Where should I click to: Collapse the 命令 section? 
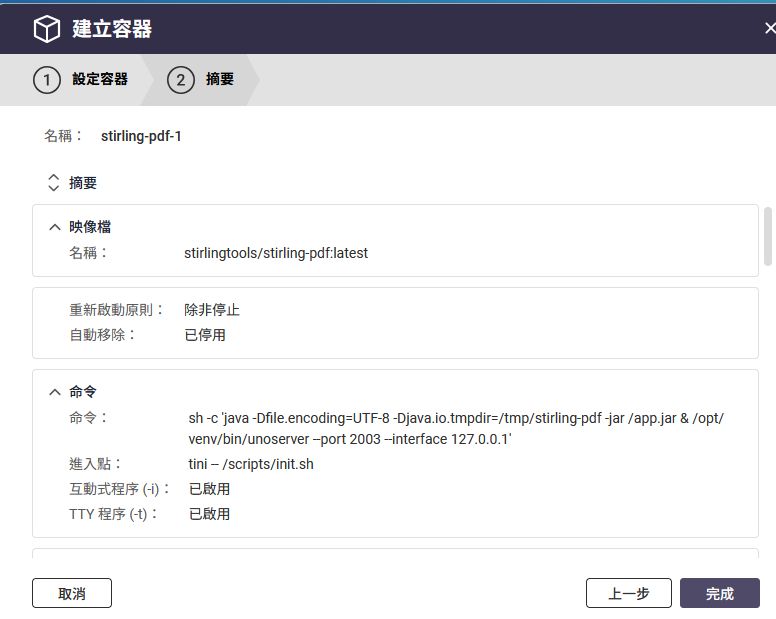(x=55, y=392)
